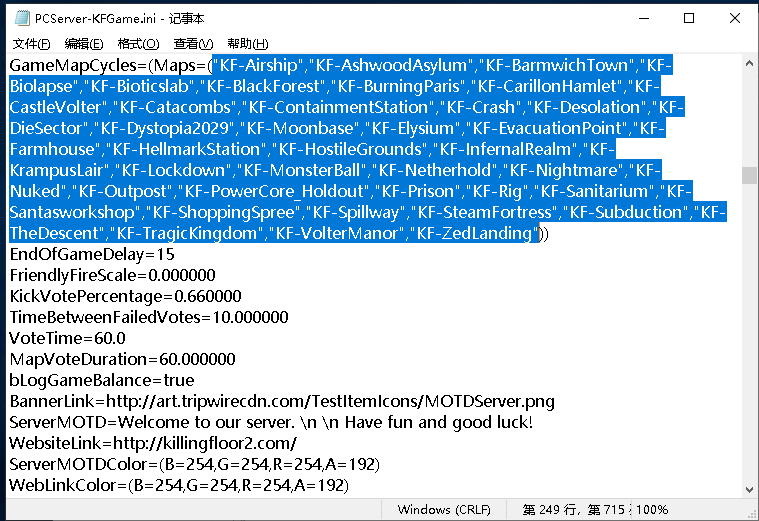
Task: Click the "KF-Crash" map entry
Action: [481, 107]
